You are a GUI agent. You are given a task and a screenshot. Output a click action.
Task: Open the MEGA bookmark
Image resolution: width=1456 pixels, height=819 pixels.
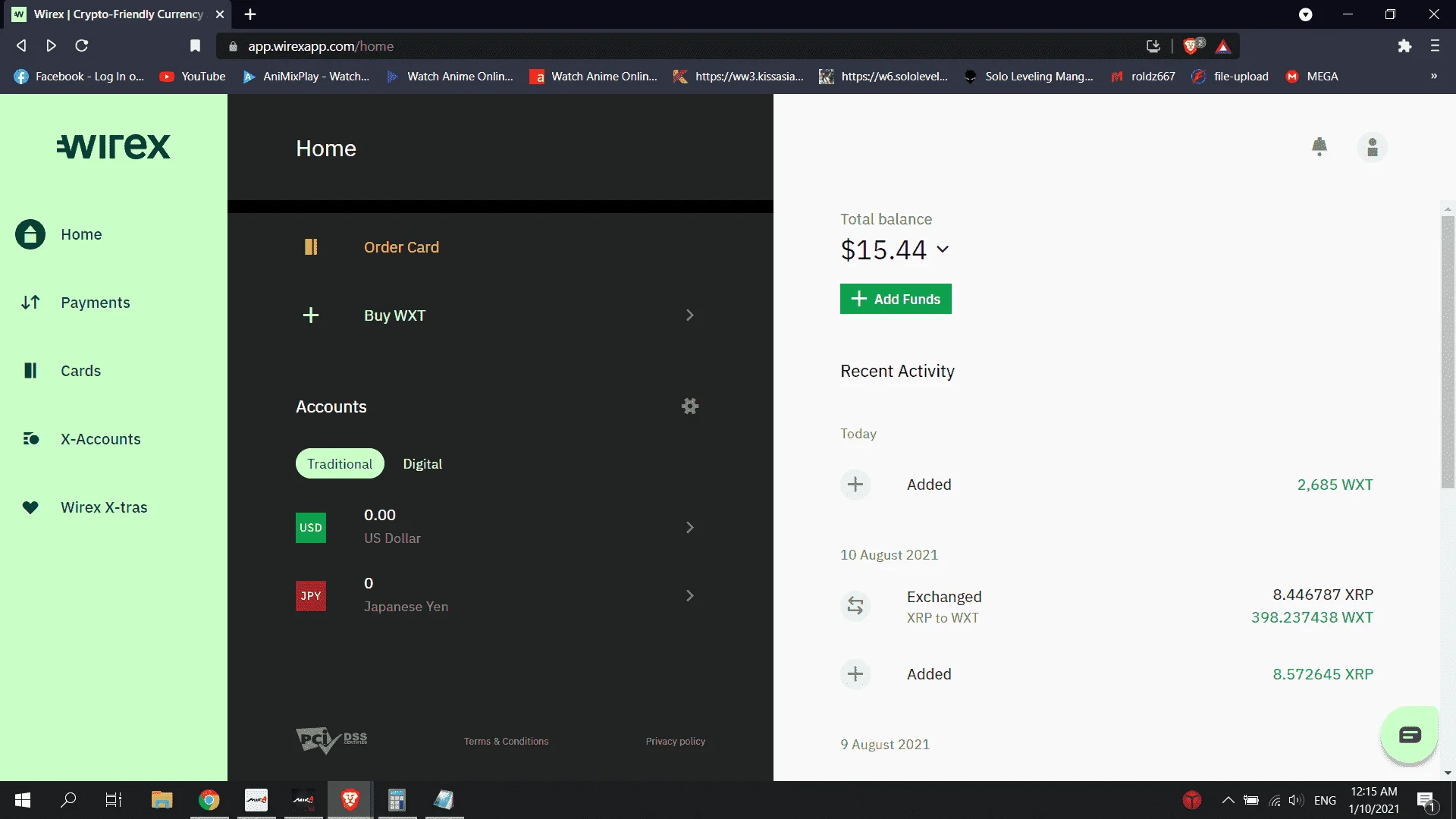[1312, 77]
